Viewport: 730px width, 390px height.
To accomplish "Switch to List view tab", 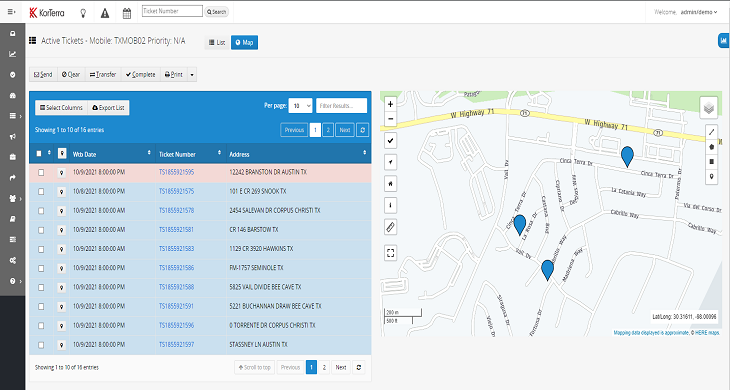I will coord(217,42).
